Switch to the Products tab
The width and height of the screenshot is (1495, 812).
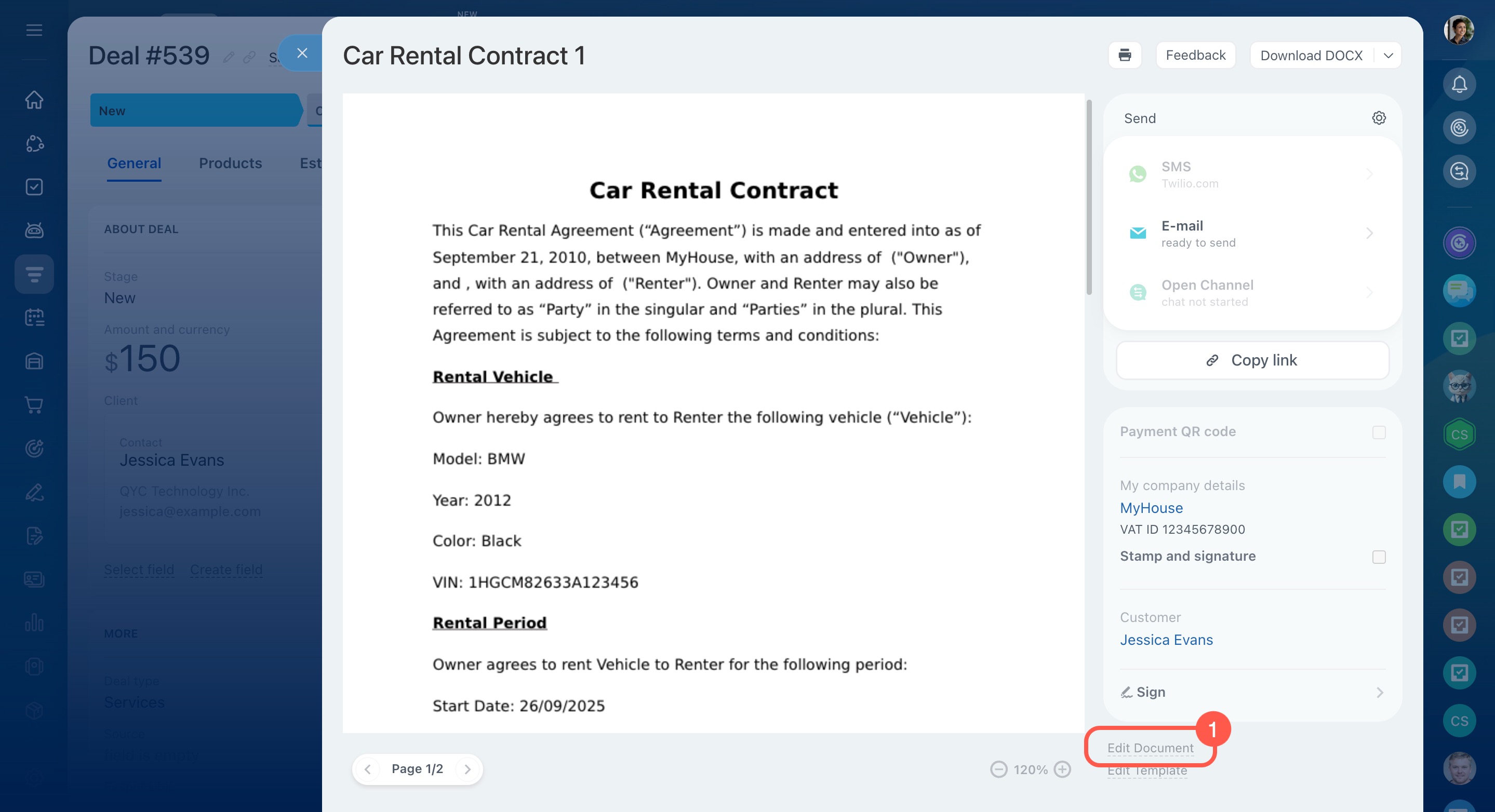[231, 164]
